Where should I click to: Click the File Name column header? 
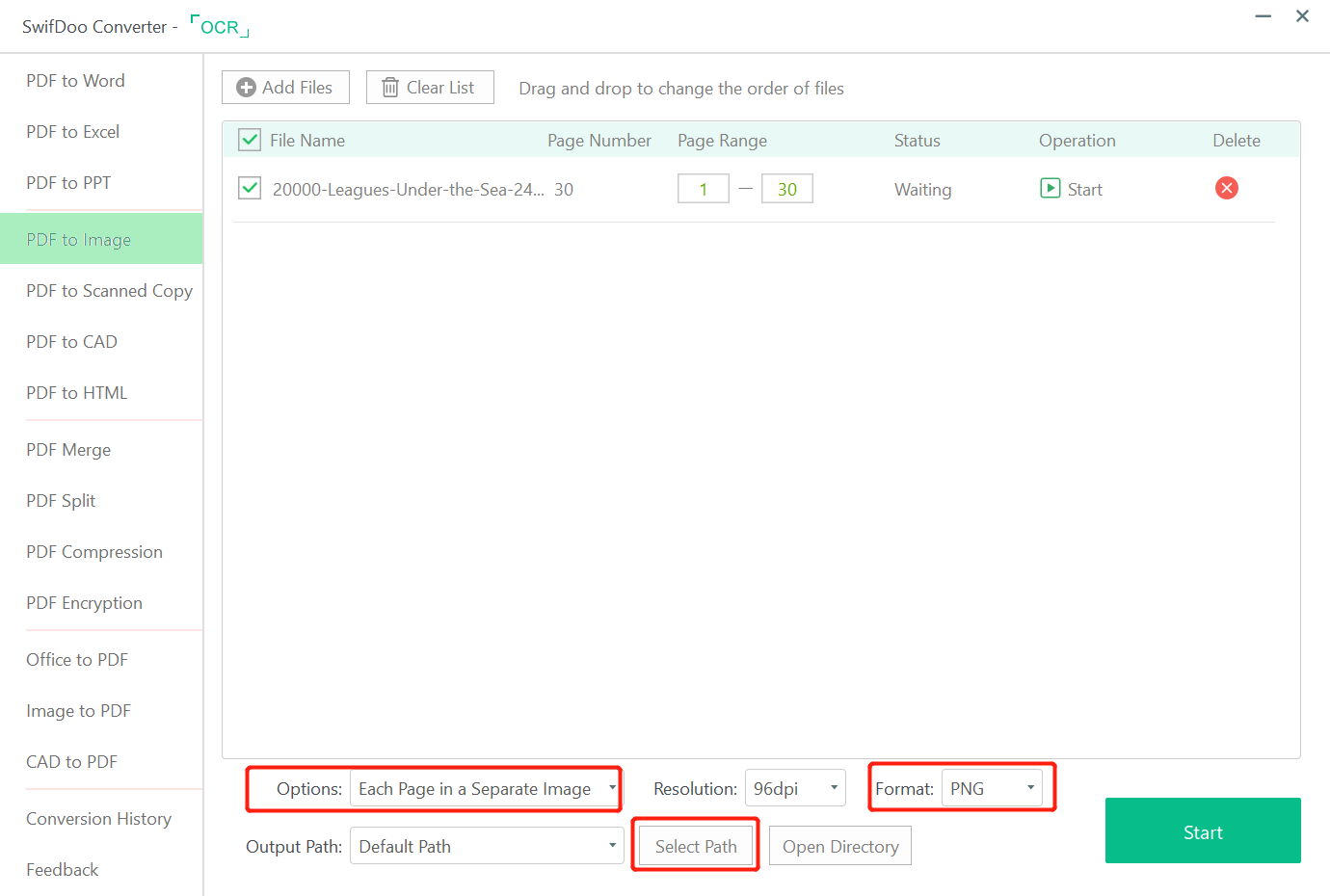(x=307, y=141)
